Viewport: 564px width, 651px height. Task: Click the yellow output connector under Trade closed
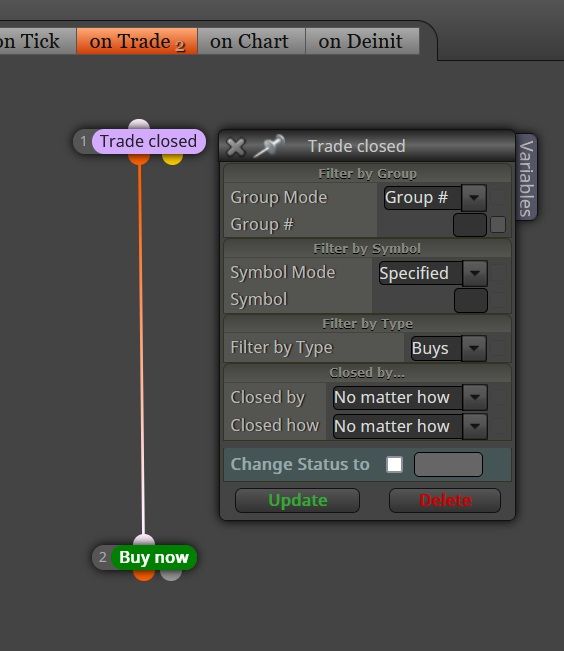pyautogui.click(x=172, y=159)
